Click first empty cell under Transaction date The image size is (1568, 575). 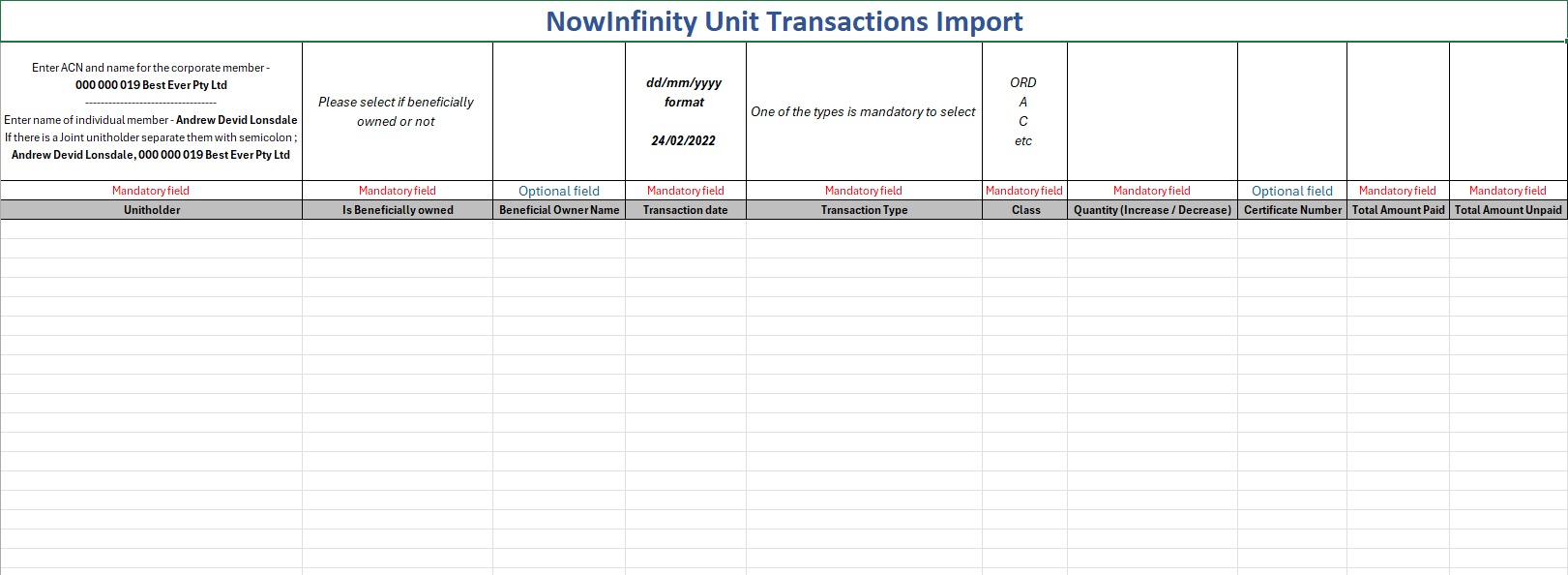(685, 229)
